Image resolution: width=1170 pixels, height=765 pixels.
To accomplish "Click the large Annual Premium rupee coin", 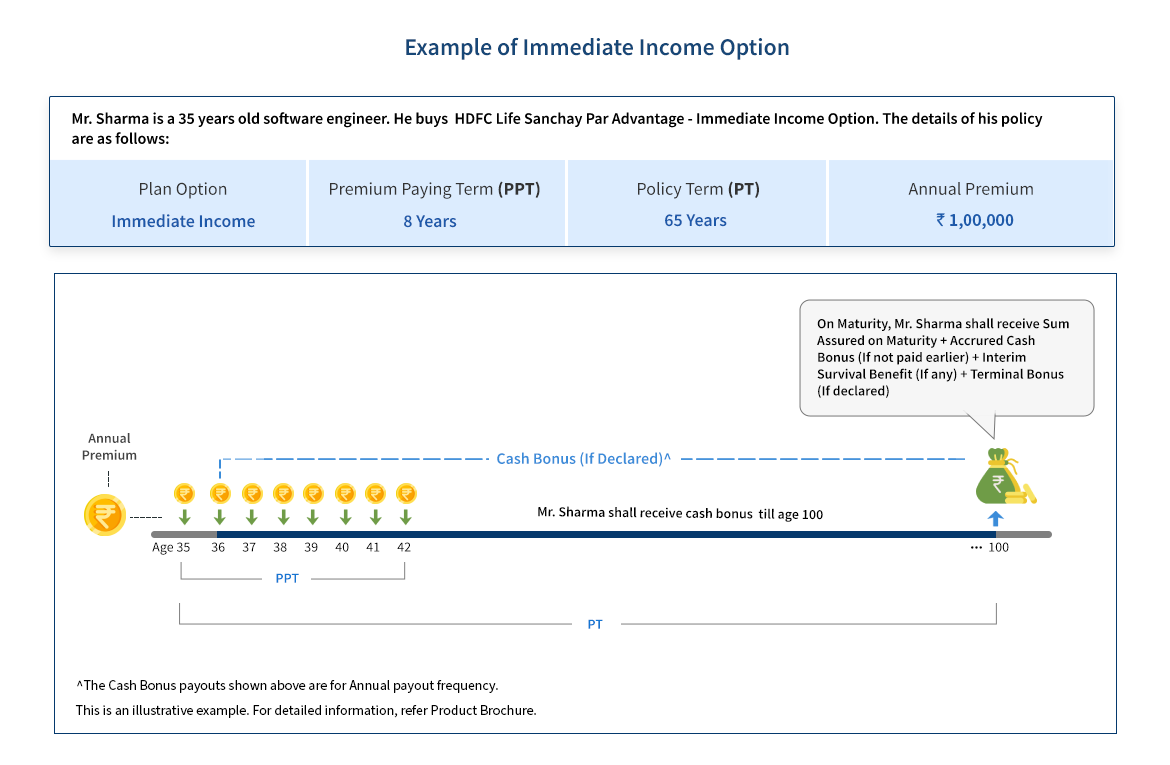I will (105, 515).
